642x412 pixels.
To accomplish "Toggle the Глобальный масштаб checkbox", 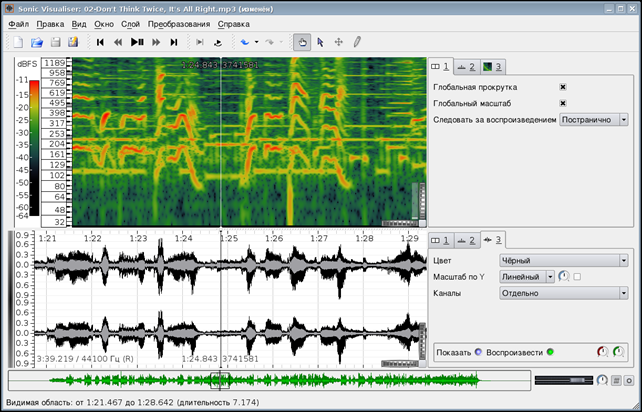I will (x=563, y=103).
